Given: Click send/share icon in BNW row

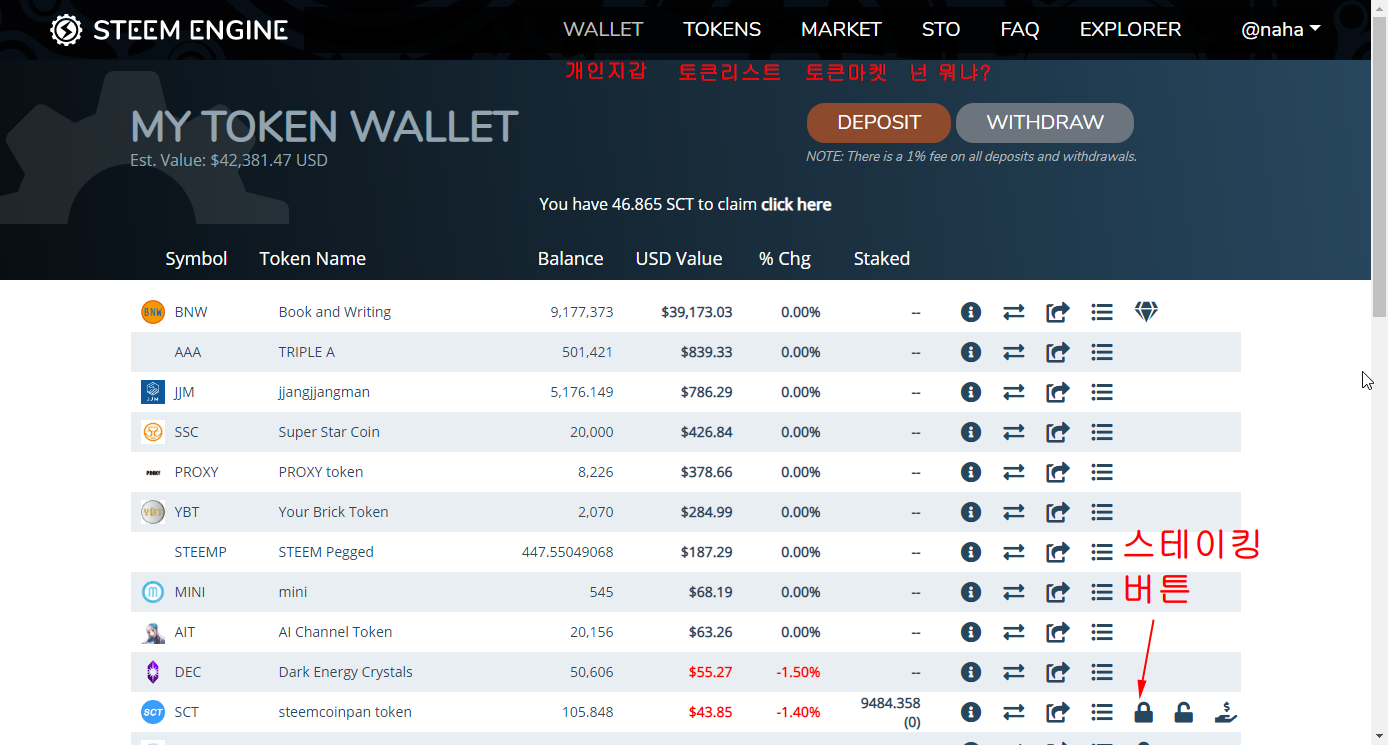Looking at the screenshot, I should pyautogui.click(x=1058, y=312).
